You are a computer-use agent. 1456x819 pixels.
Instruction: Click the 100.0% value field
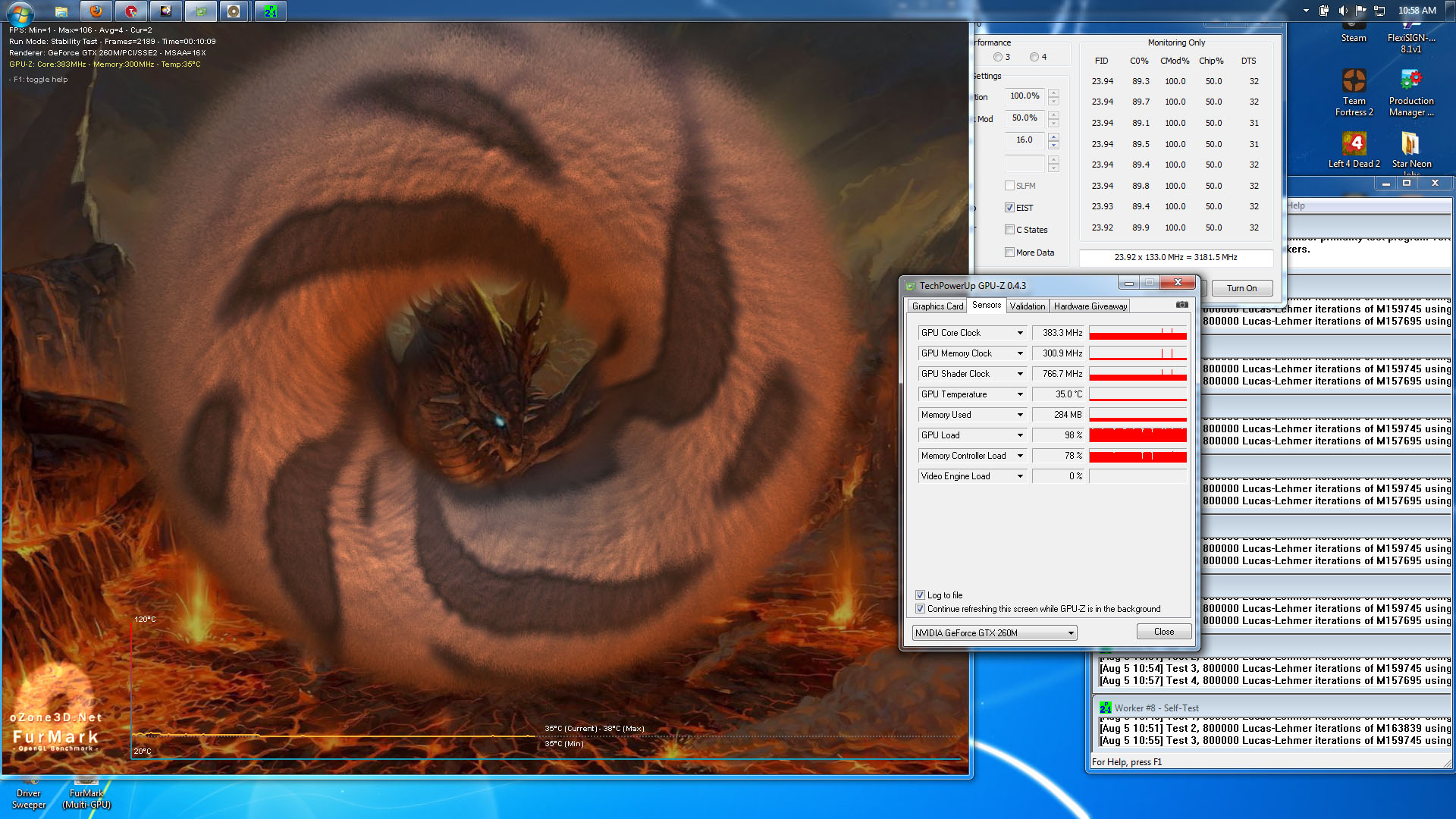tap(1025, 96)
